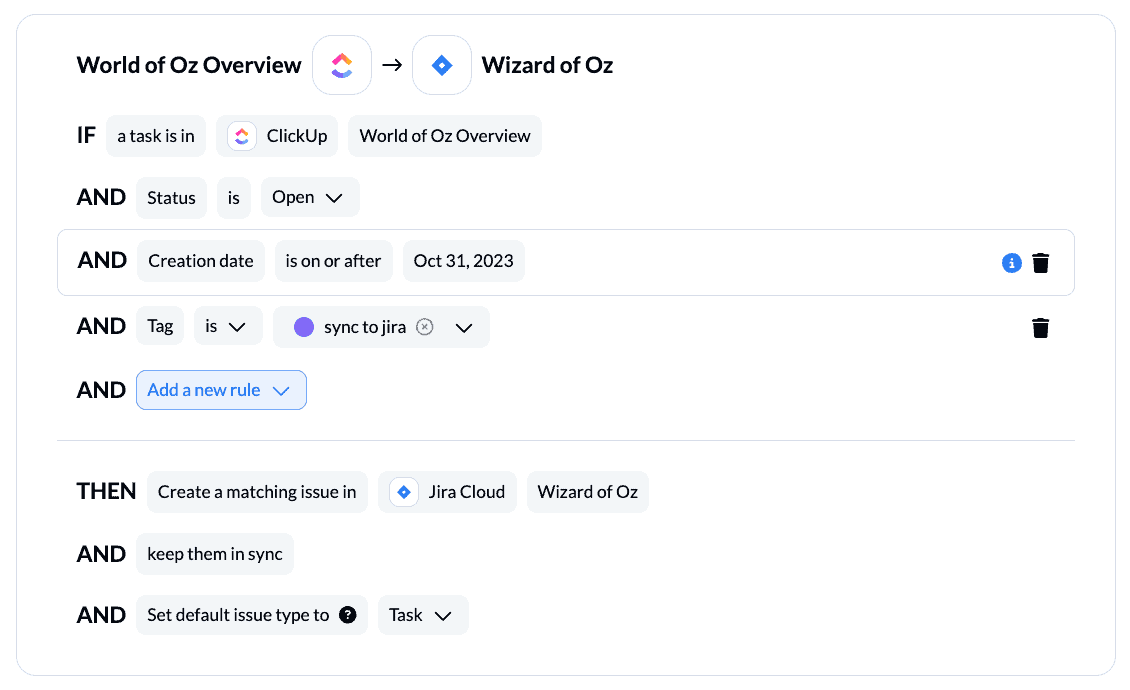
Task: Click 'a task is in' chip
Action: click(156, 136)
